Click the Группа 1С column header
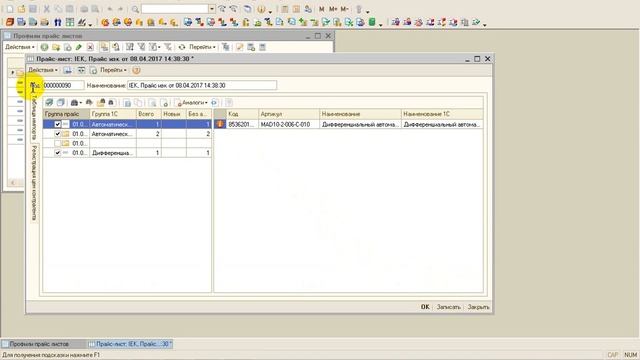 113,114
